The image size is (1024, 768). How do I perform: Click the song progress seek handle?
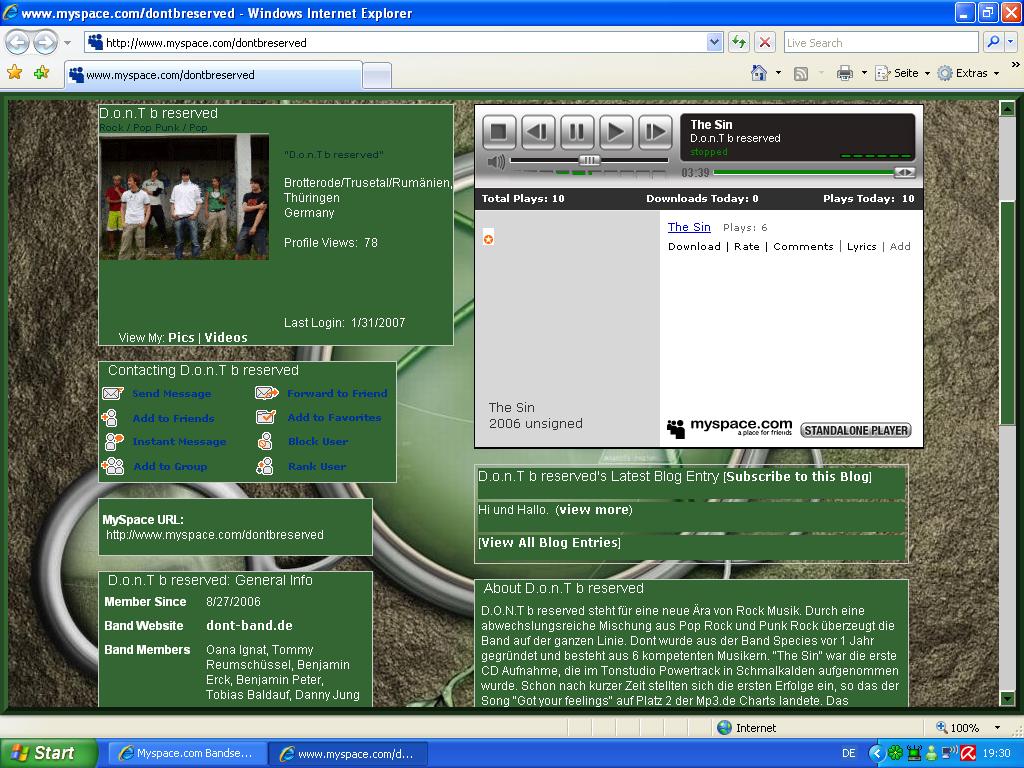tap(904, 172)
